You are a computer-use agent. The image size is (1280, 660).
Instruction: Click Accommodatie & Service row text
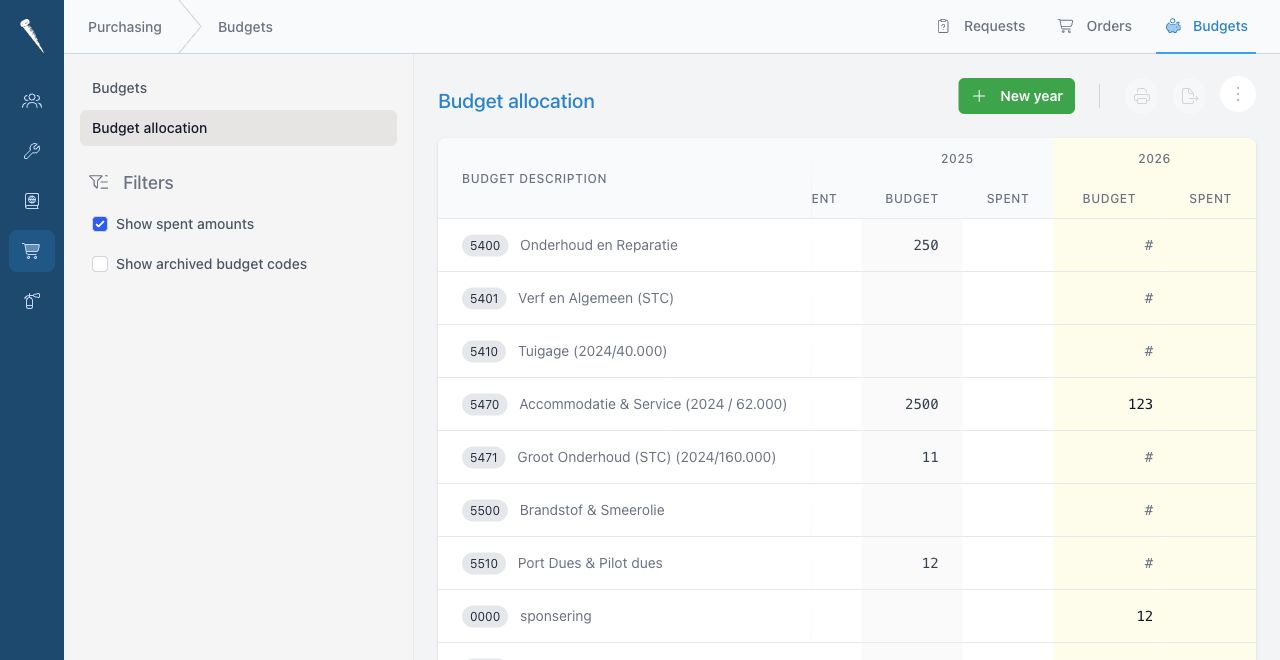(x=653, y=404)
